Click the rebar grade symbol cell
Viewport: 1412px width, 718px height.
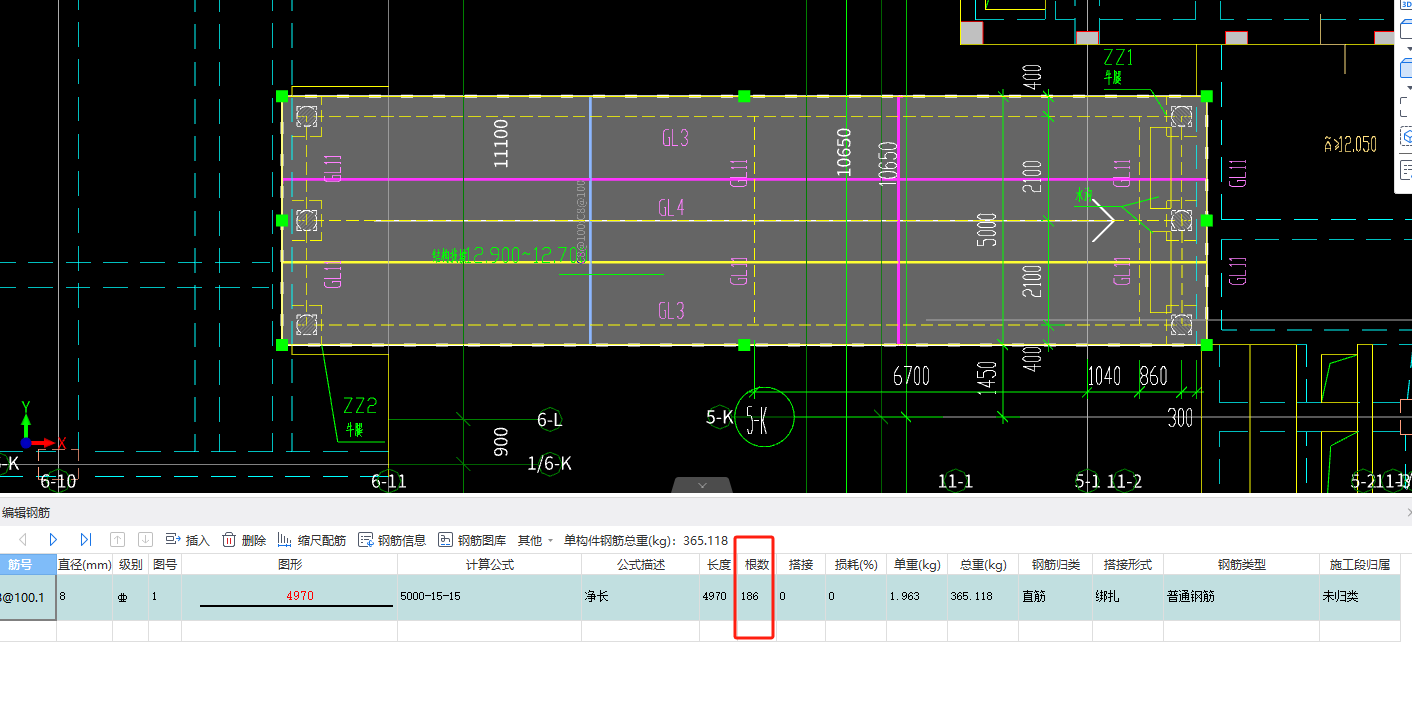tap(130, 597)
